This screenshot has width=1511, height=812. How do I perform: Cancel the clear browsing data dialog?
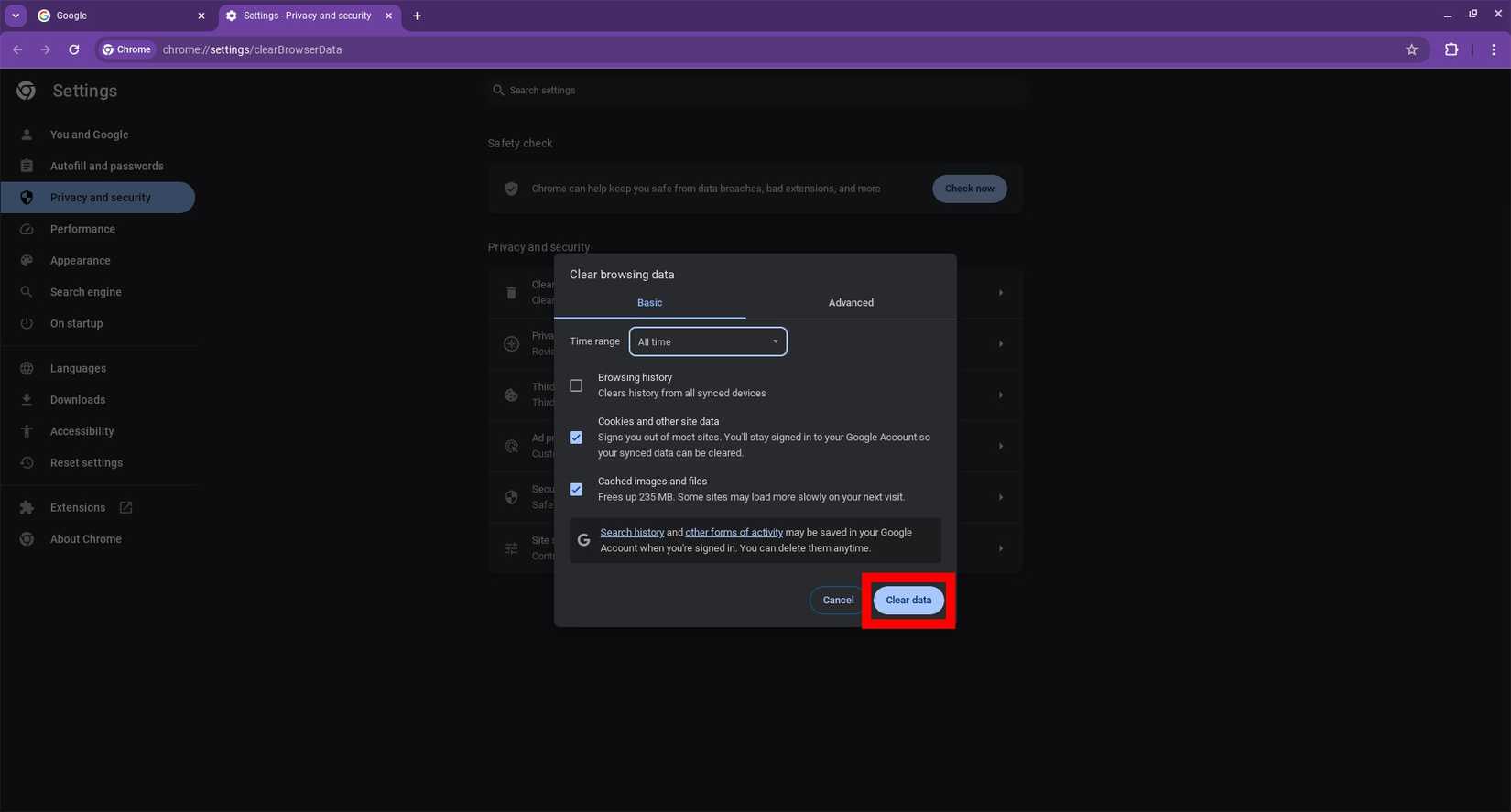point(837,601)
